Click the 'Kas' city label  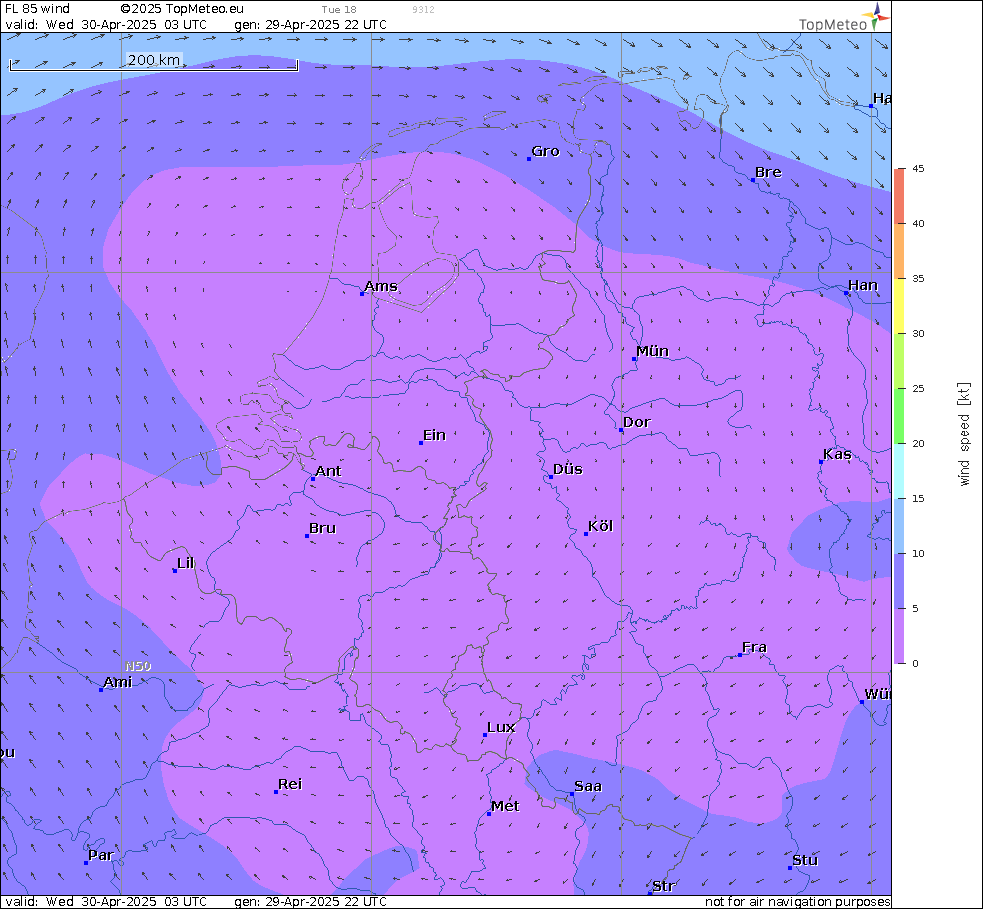point(837,454)
